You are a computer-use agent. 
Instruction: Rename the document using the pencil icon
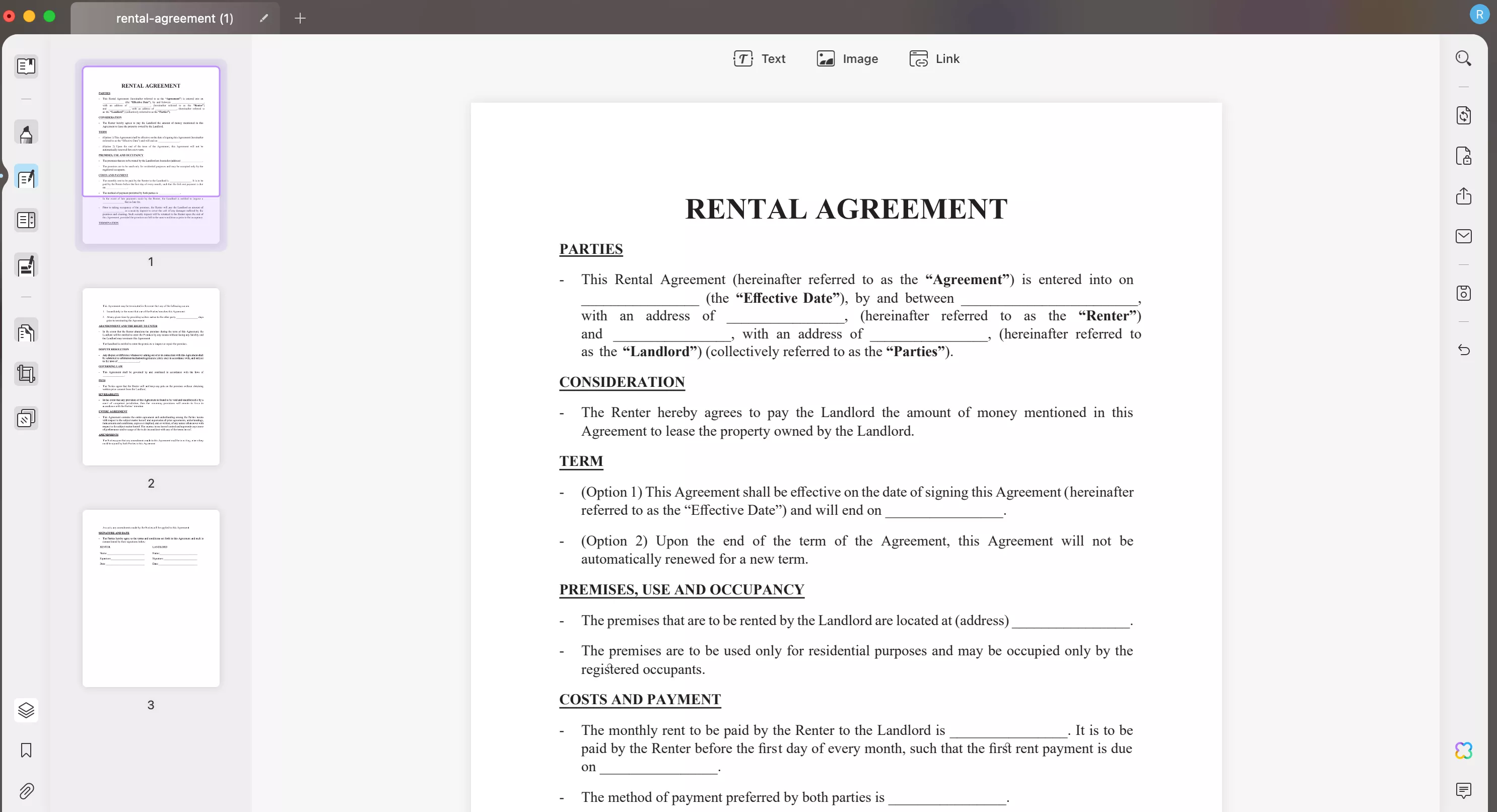click(x=263, y=18)
